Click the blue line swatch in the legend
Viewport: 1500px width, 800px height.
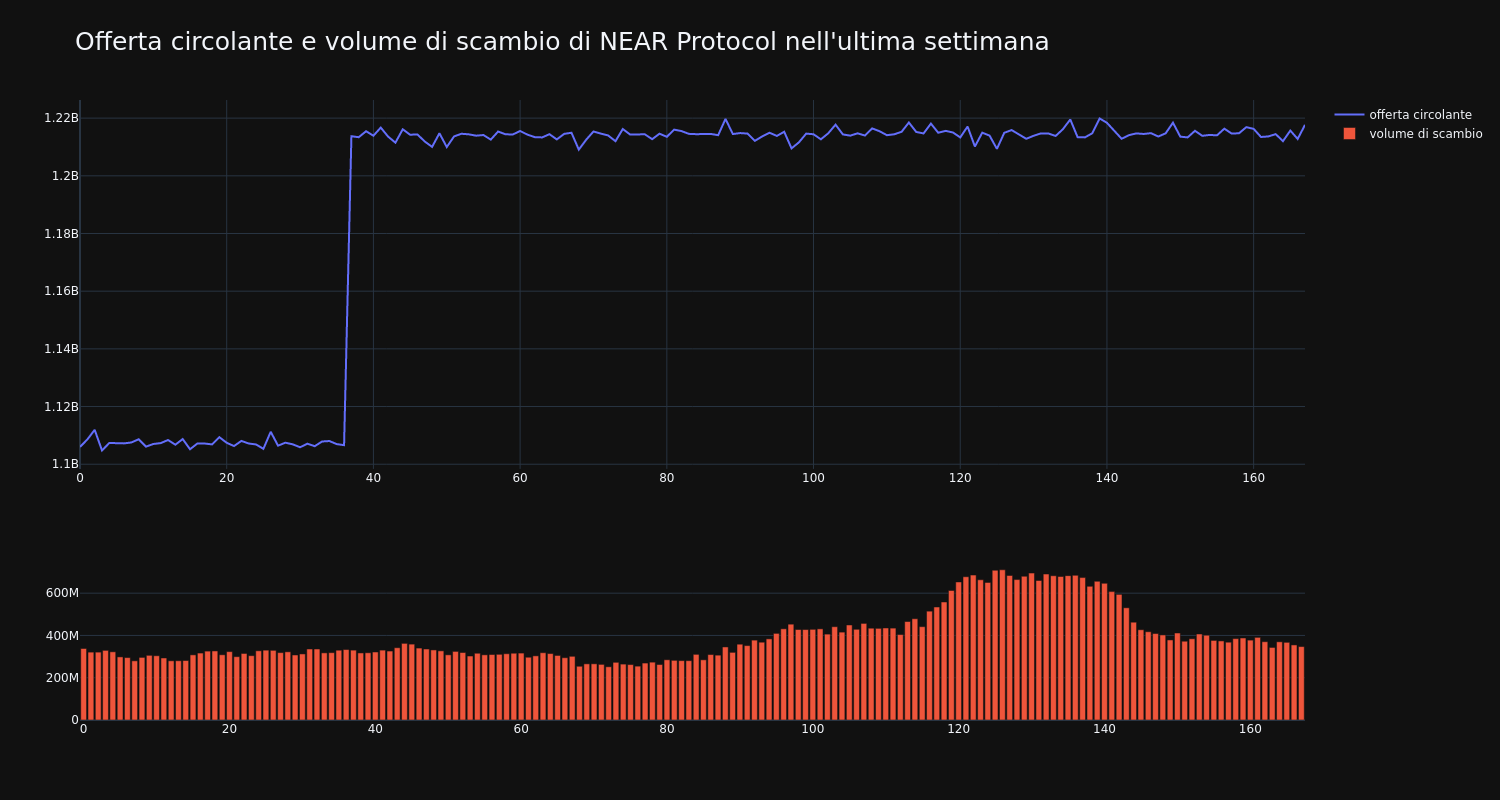pos(1349,115)
